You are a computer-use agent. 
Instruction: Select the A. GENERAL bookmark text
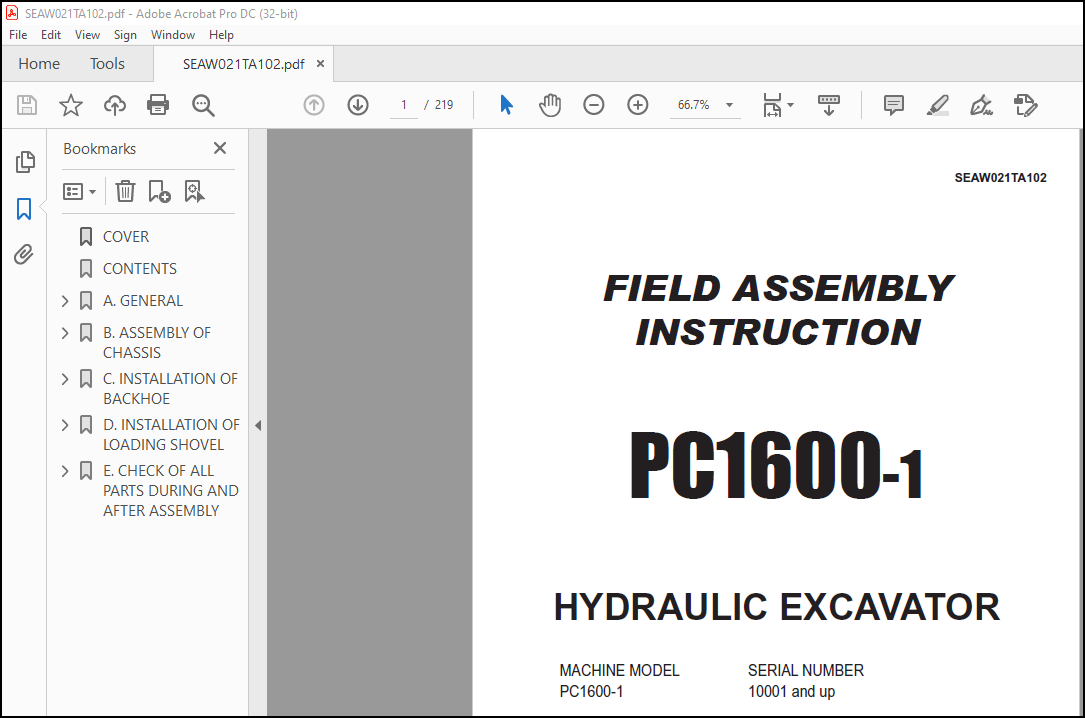click(143, 301)
